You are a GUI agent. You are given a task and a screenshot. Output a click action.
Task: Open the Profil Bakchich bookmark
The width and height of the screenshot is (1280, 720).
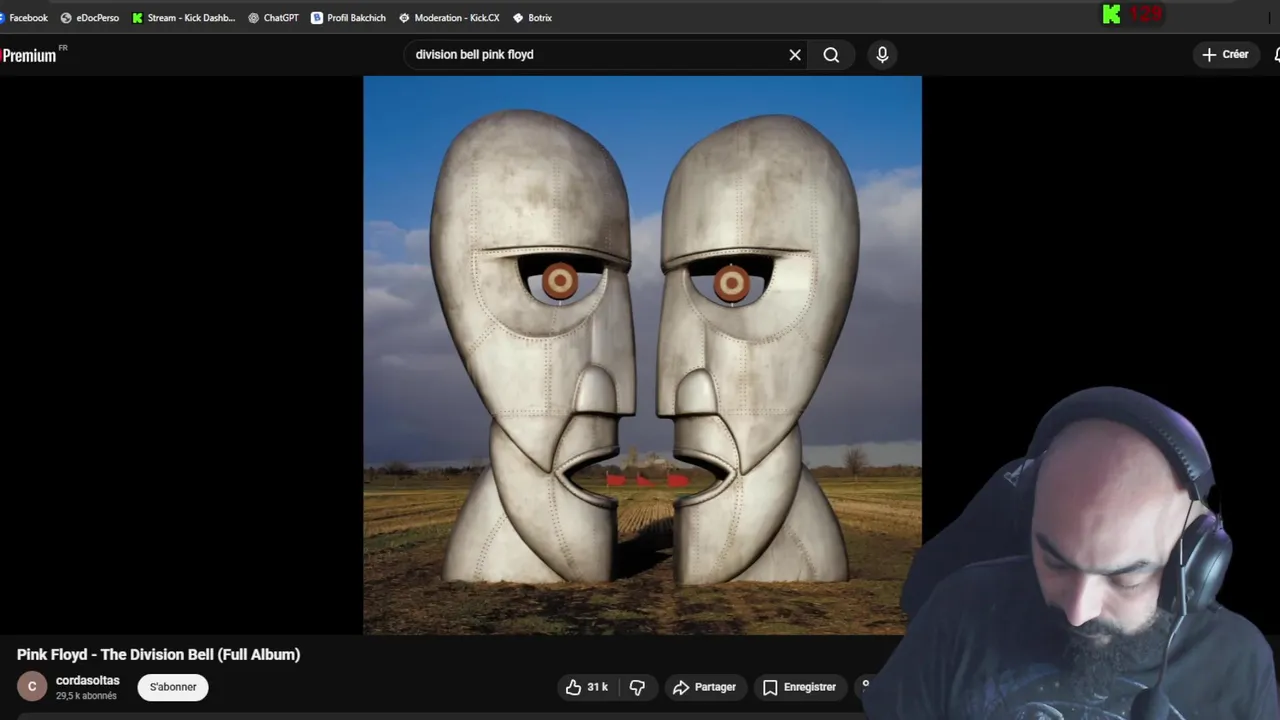[348, 18]
